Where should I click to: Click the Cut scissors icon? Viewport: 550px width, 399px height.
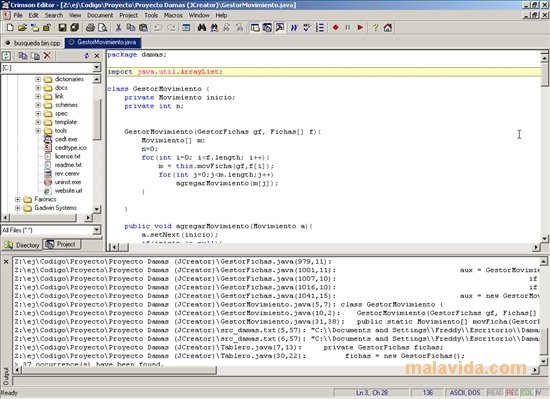point(119,27)
